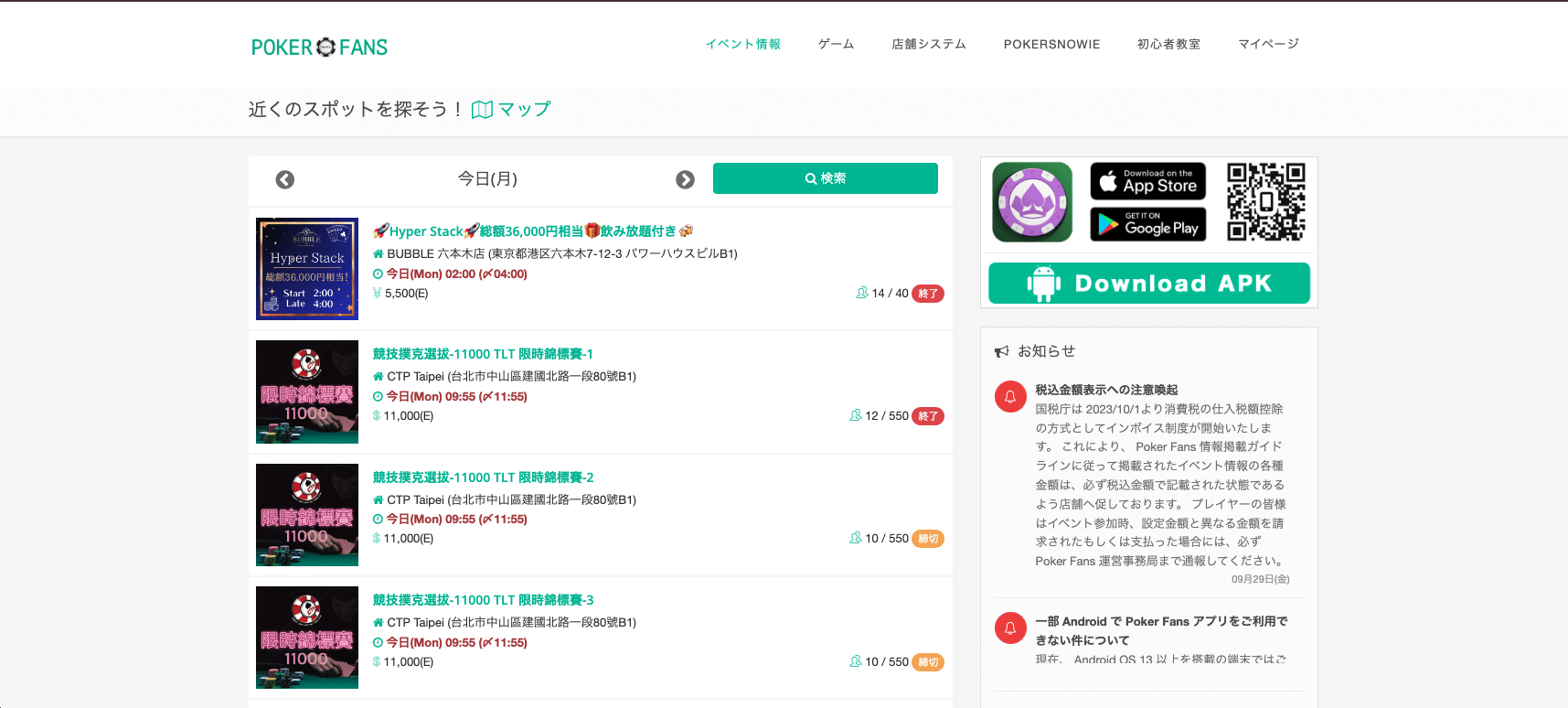Click the 12 / 550 entry count
The image size is (1568, 708).
[x=887, y=416]
